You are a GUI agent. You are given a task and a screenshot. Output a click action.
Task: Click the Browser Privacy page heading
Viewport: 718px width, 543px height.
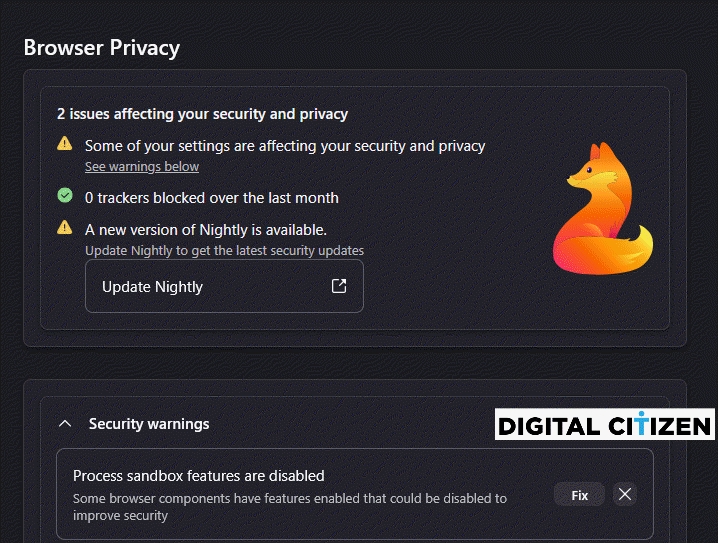coord(102,48)
